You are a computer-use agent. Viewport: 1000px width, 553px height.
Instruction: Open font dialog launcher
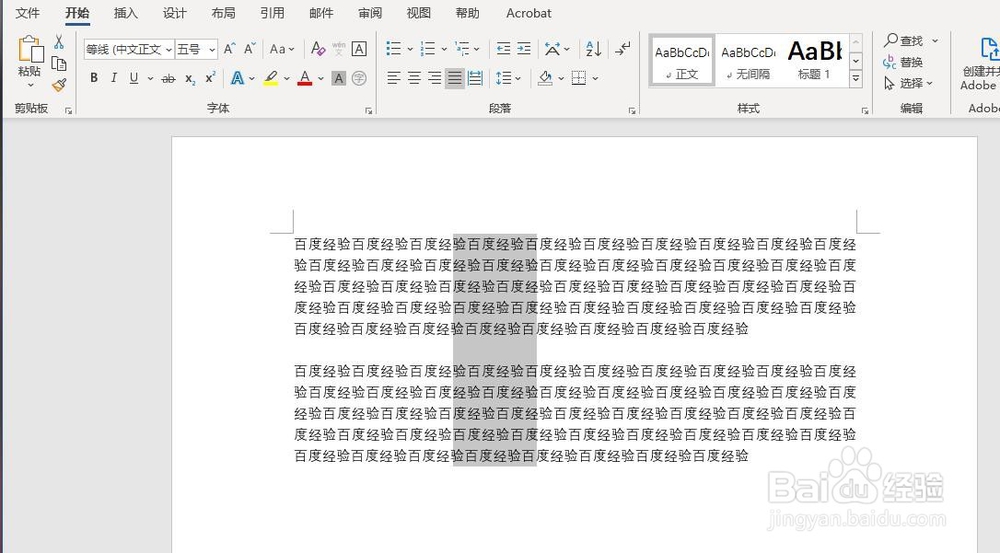pos(369,110)
